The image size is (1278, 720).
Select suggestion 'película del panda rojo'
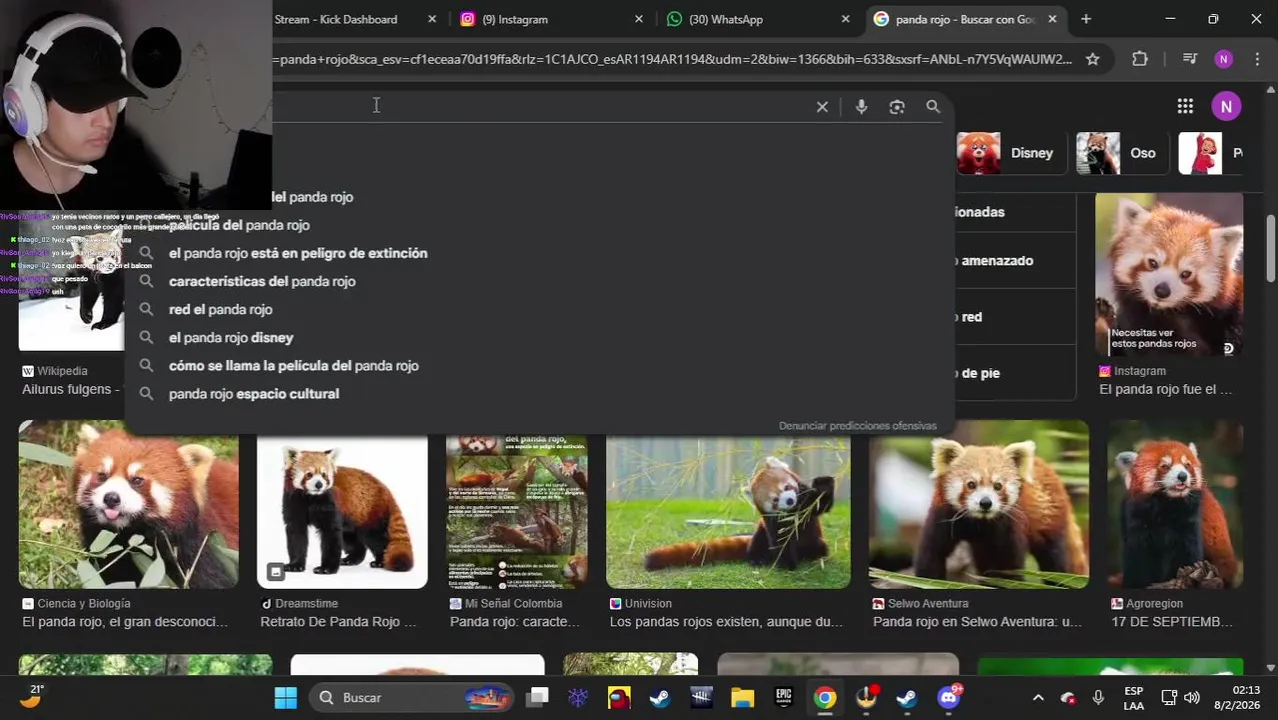tap(239, 225)
